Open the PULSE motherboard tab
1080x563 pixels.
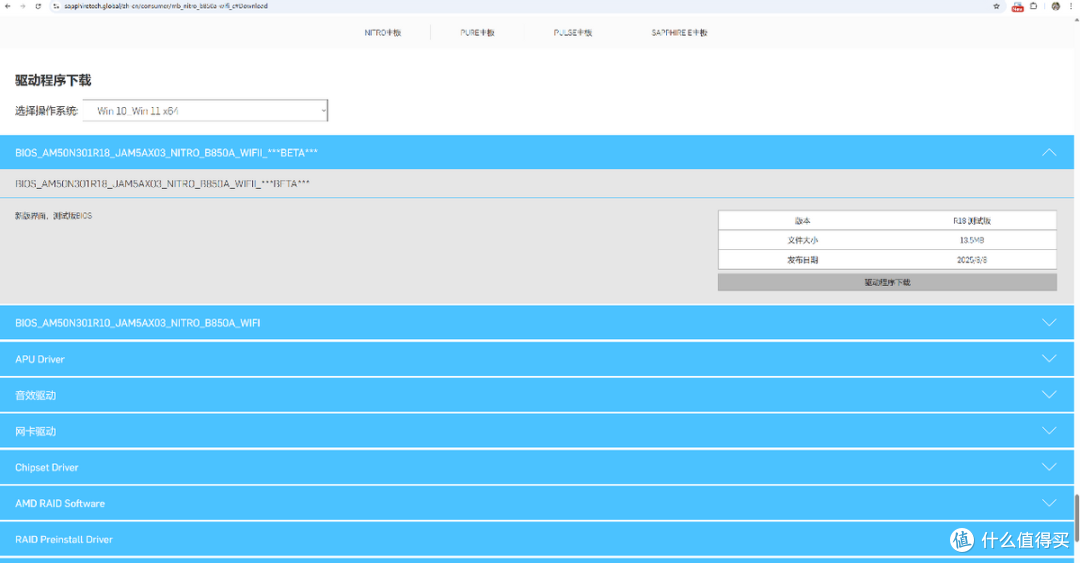pyautogui.click(x=572, y=32)
